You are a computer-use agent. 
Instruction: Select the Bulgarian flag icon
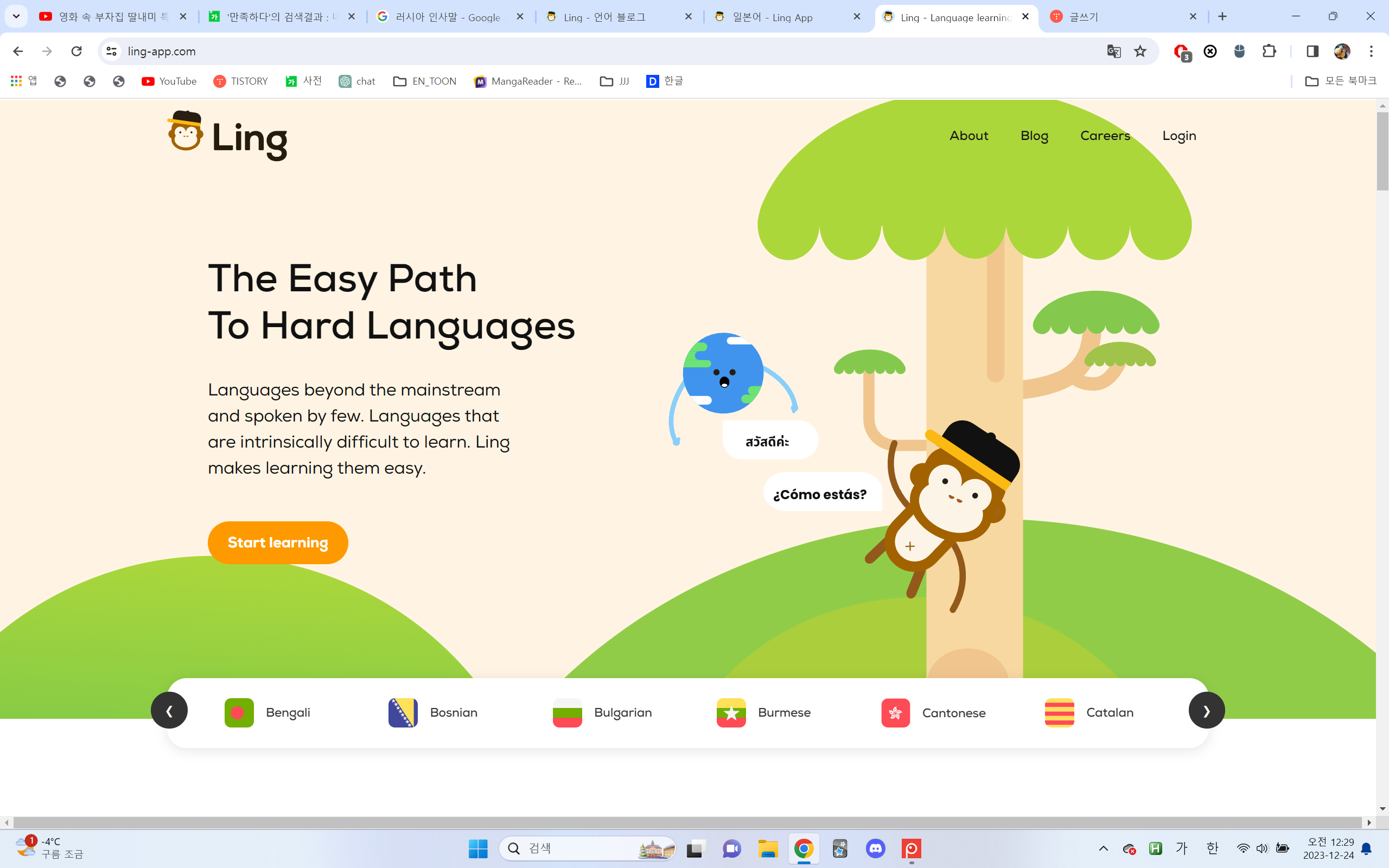[567, 712]
